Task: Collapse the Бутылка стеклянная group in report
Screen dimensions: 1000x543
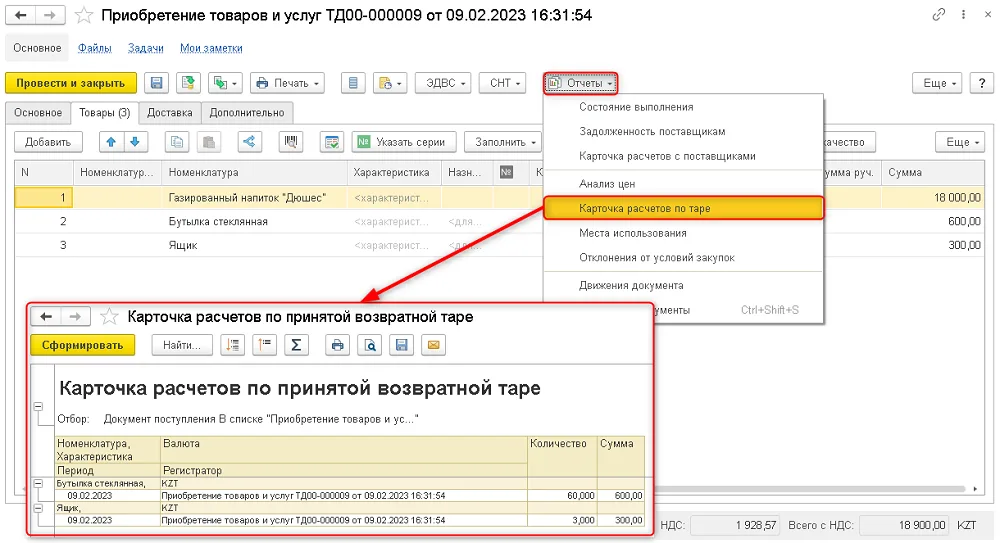Action: [x=38, y=484]
